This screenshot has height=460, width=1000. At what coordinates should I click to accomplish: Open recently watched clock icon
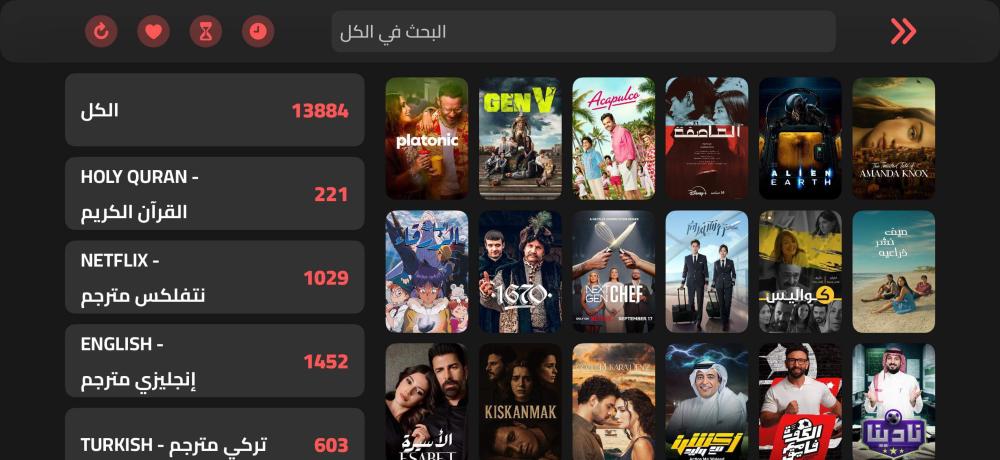coord(258,31)
